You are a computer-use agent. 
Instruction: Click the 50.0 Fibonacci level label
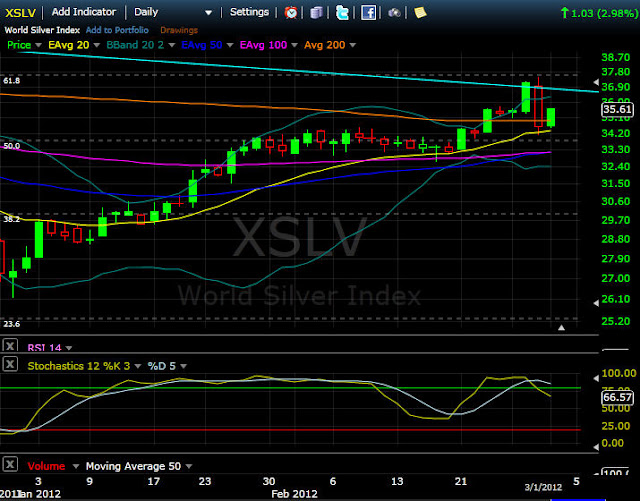[x=11, y=146]
